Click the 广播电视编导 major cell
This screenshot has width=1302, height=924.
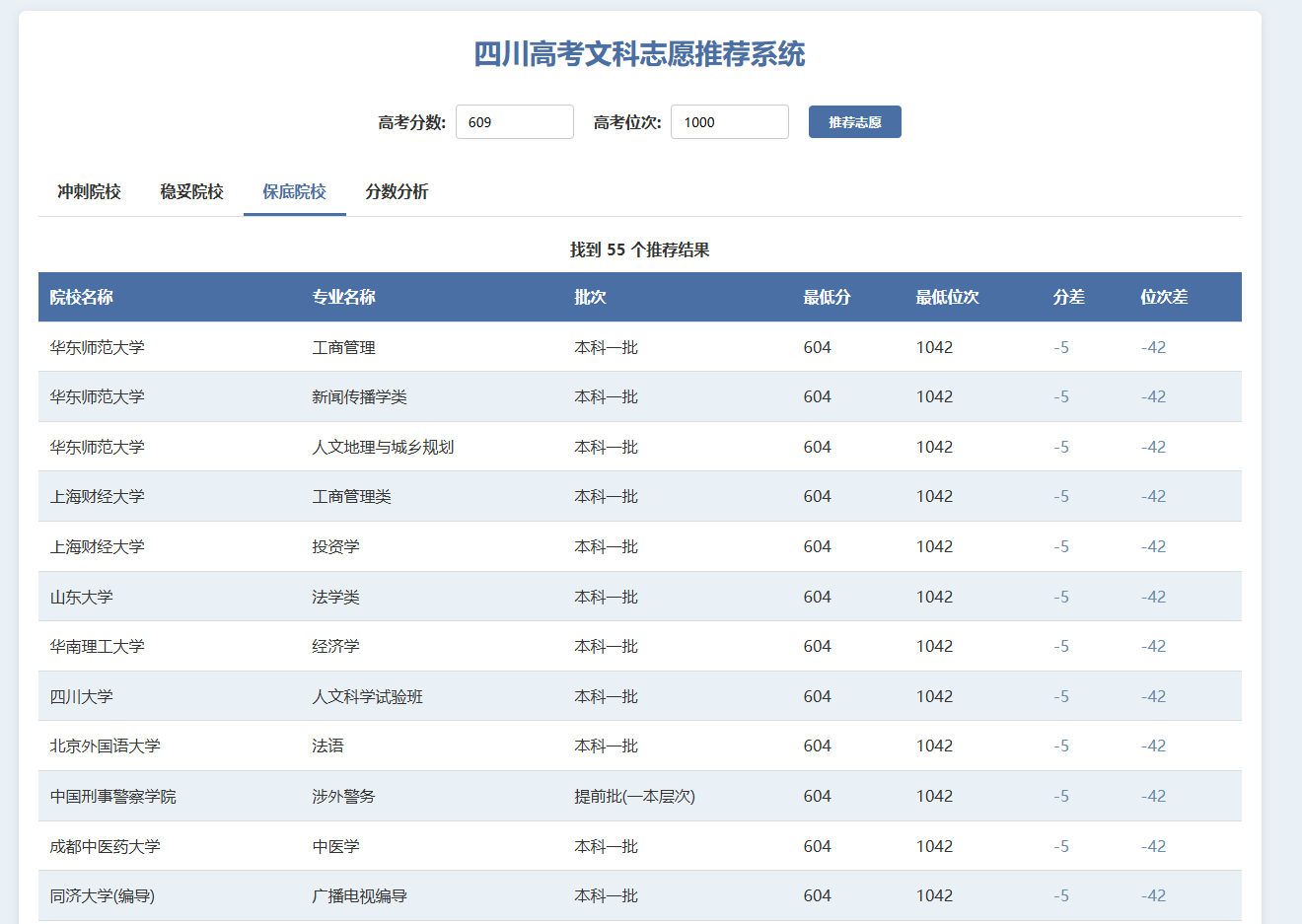click(x=360, y=895)
